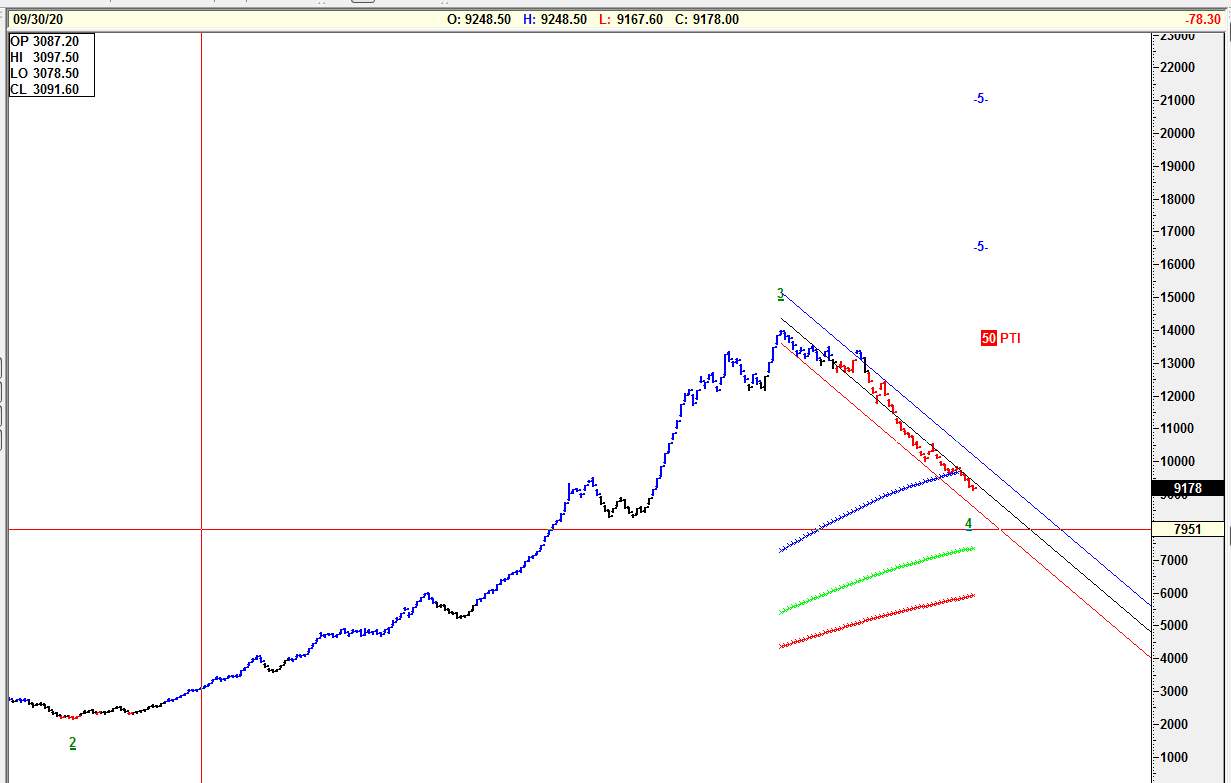This screenshot has height=783, width=1231.
Task: Click the 18000 price axis label
Action: point(1177,198)
